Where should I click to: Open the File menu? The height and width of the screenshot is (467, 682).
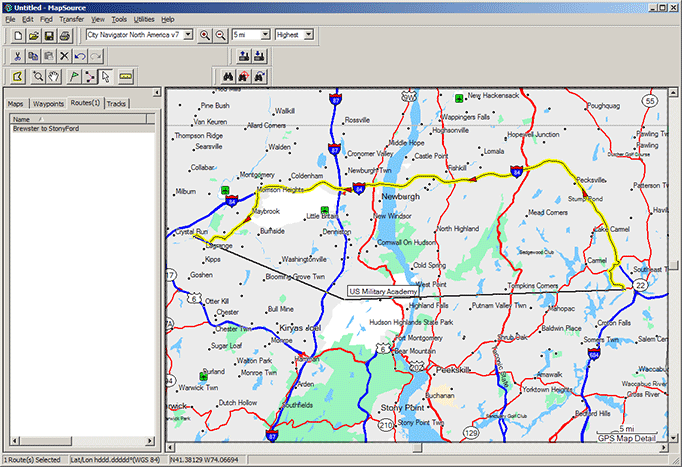point(10,20)
